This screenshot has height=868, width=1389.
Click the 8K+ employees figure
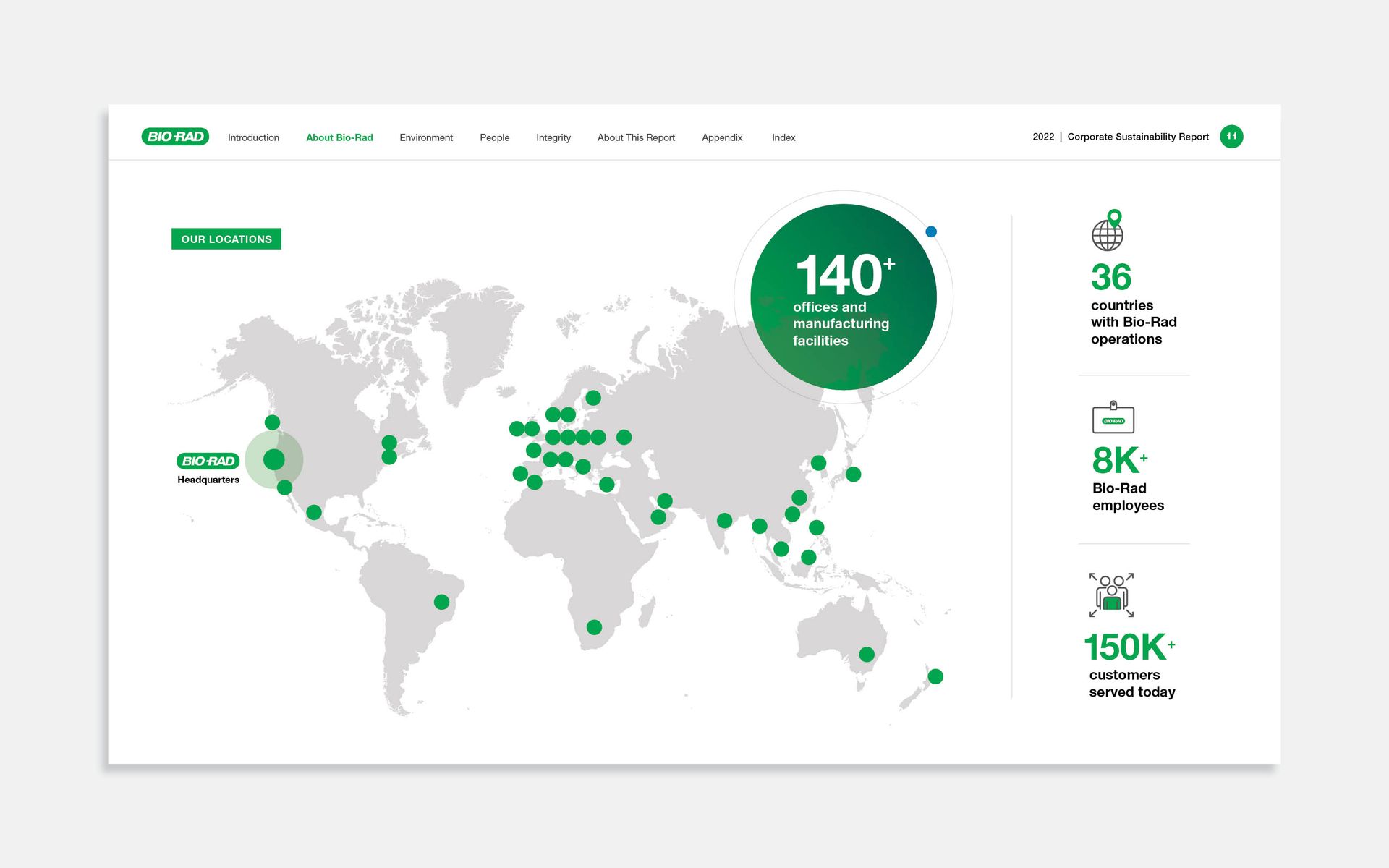1120,460
